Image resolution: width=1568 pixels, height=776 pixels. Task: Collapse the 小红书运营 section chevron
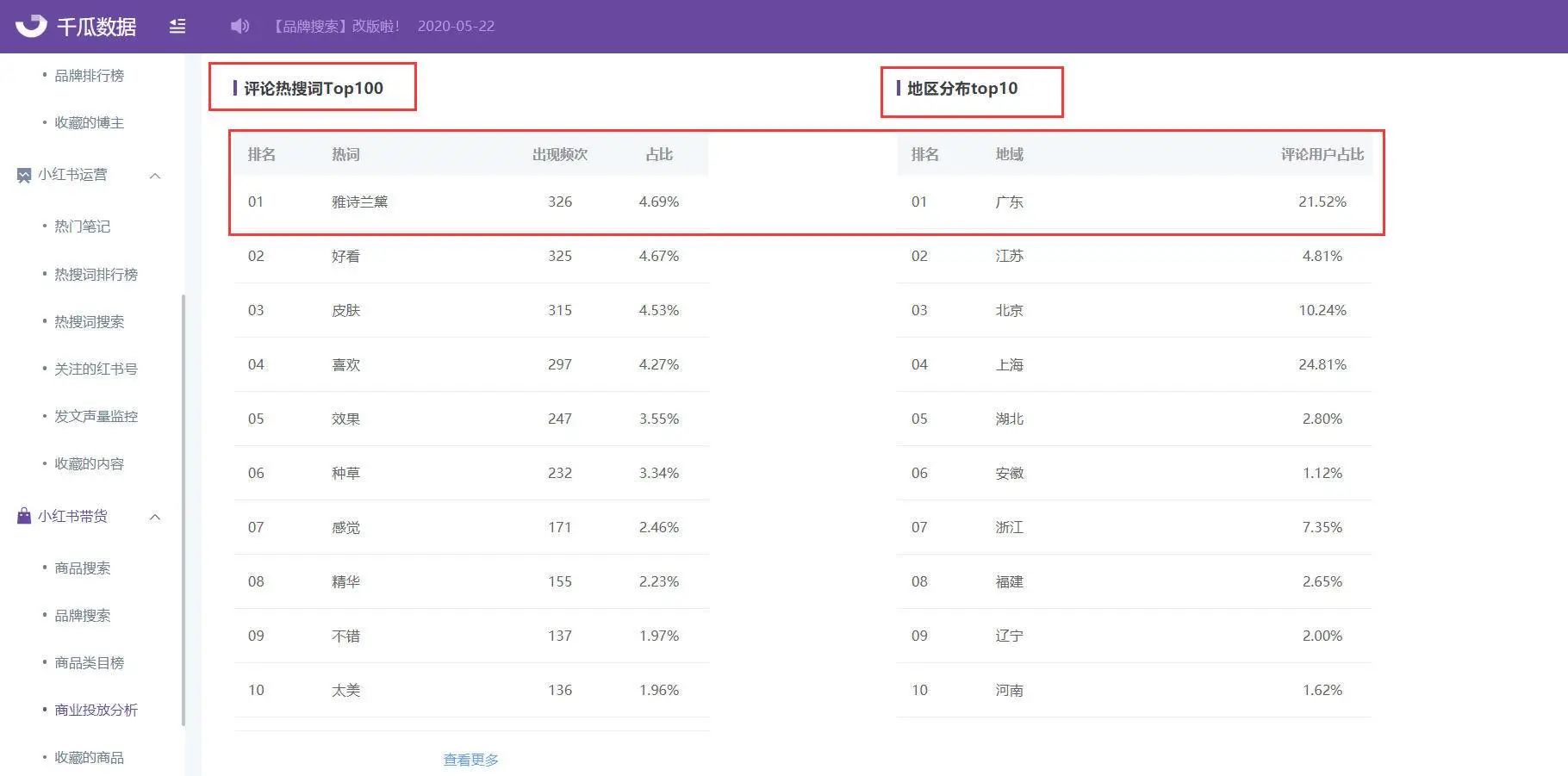coord(155,176)
